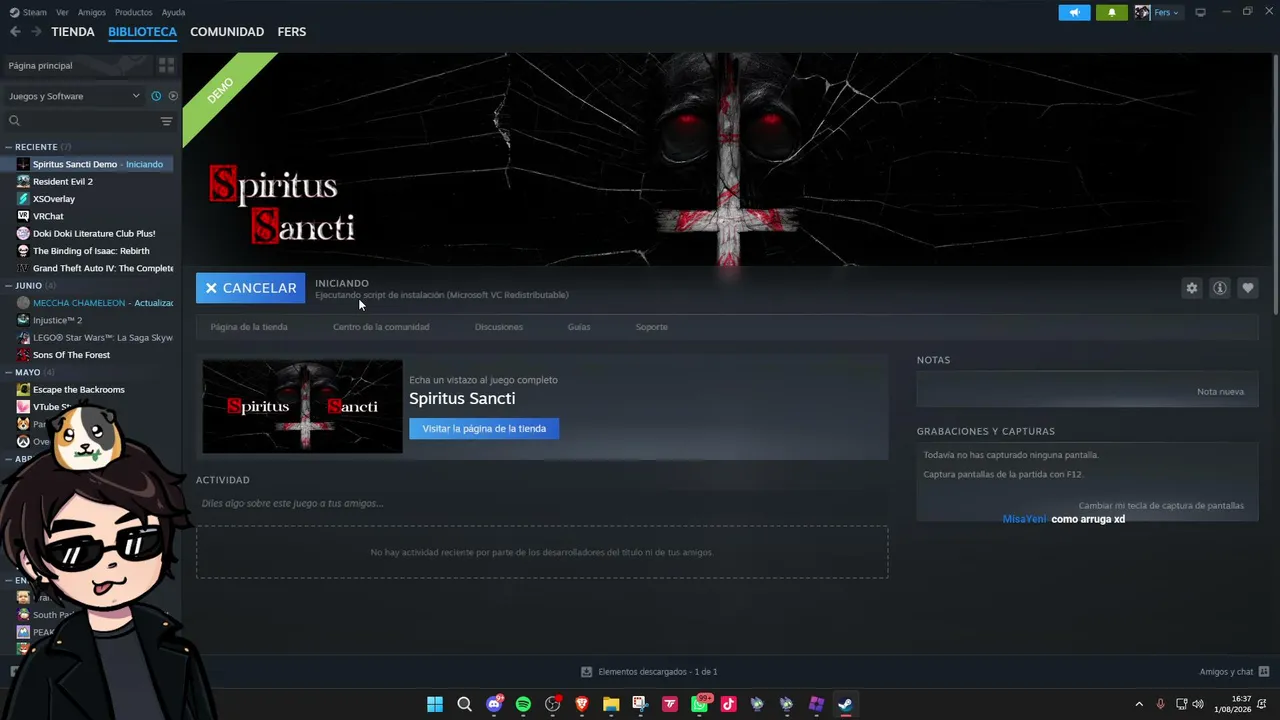Open File Explorer from the taskbar
The height and width of the screenshot is (720, 1280).
611,704
